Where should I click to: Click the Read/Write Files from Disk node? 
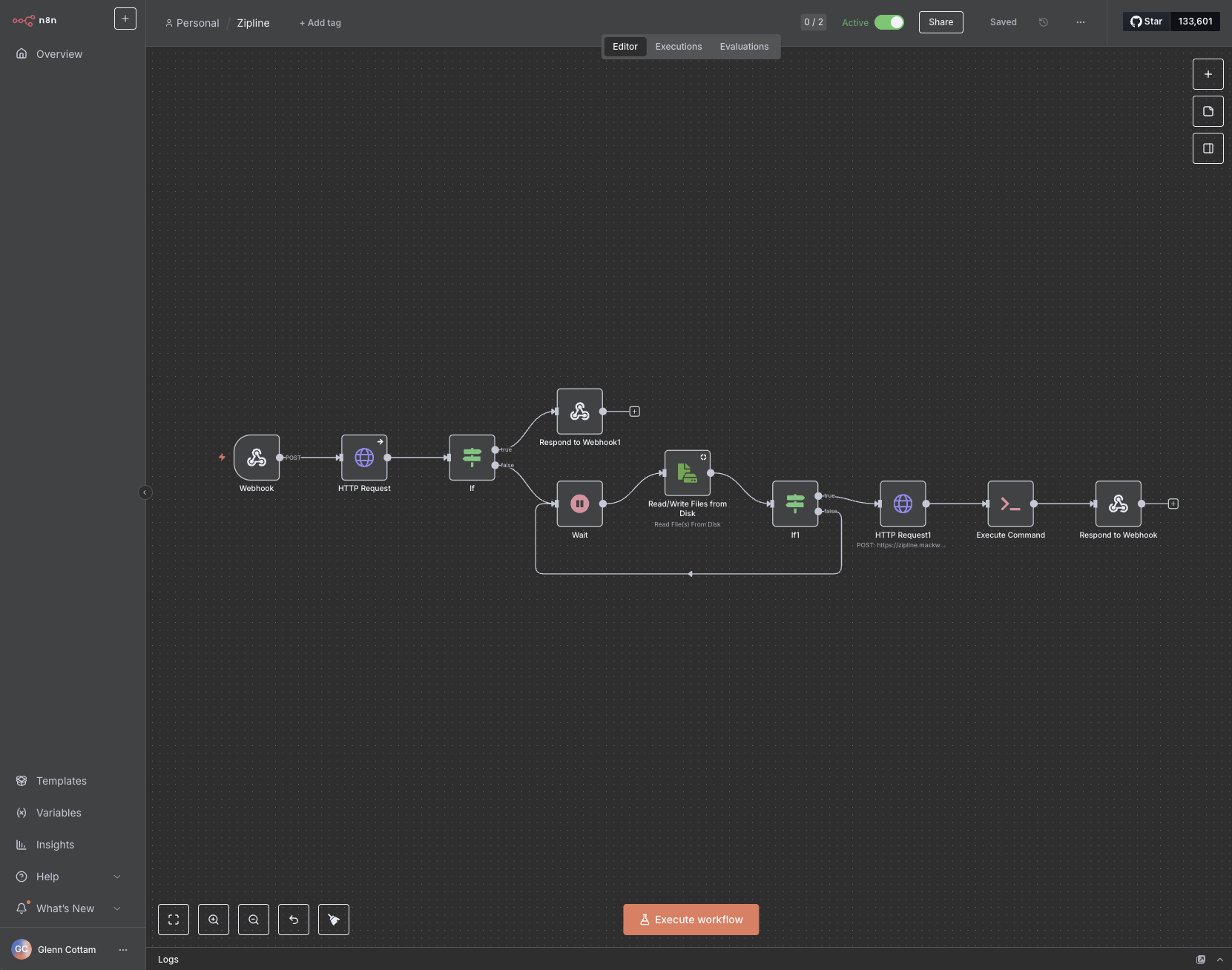(x=687, y=473)
